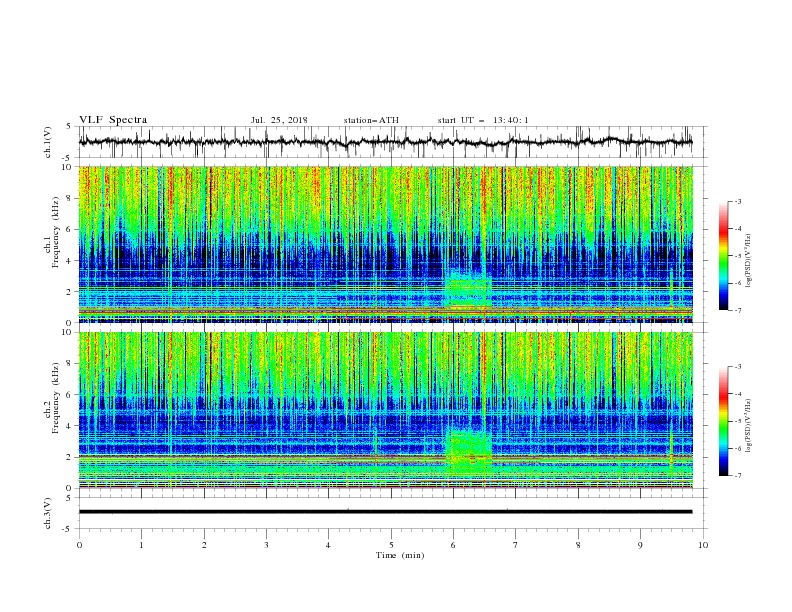Click the "4" kHz tick on ch.2 frequency axis

coord(70,426)
